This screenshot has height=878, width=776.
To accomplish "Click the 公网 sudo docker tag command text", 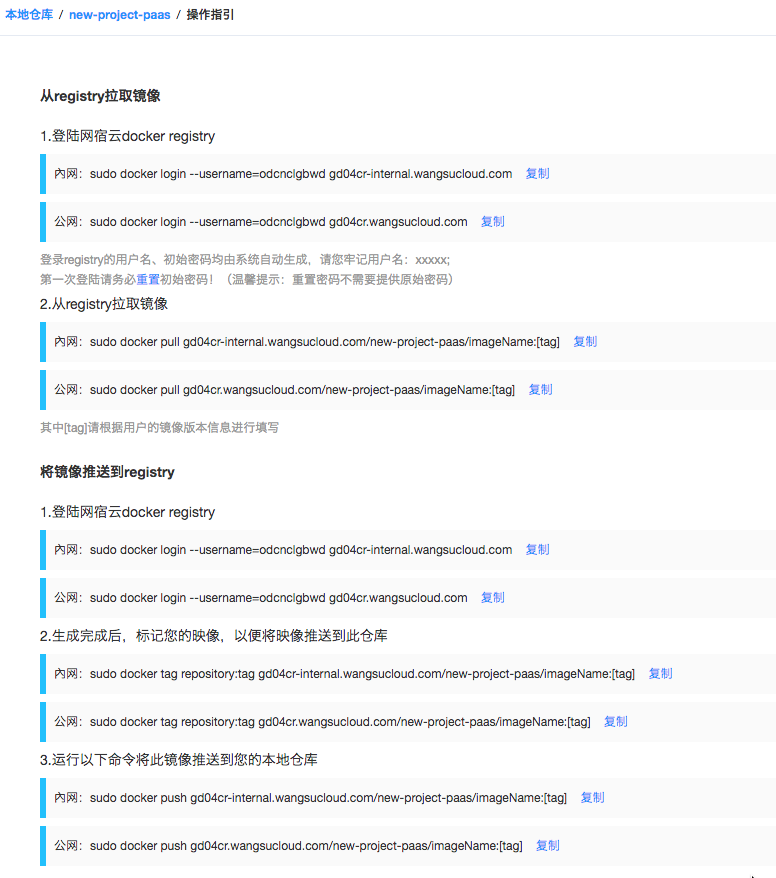I will click(x=340, y=722).
